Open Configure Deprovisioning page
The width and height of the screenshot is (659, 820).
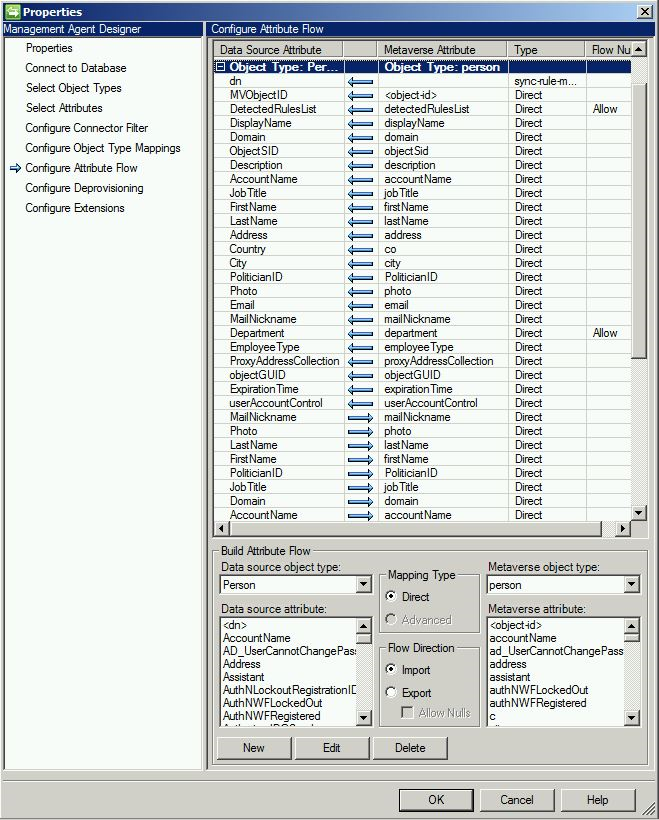(84, 188)
